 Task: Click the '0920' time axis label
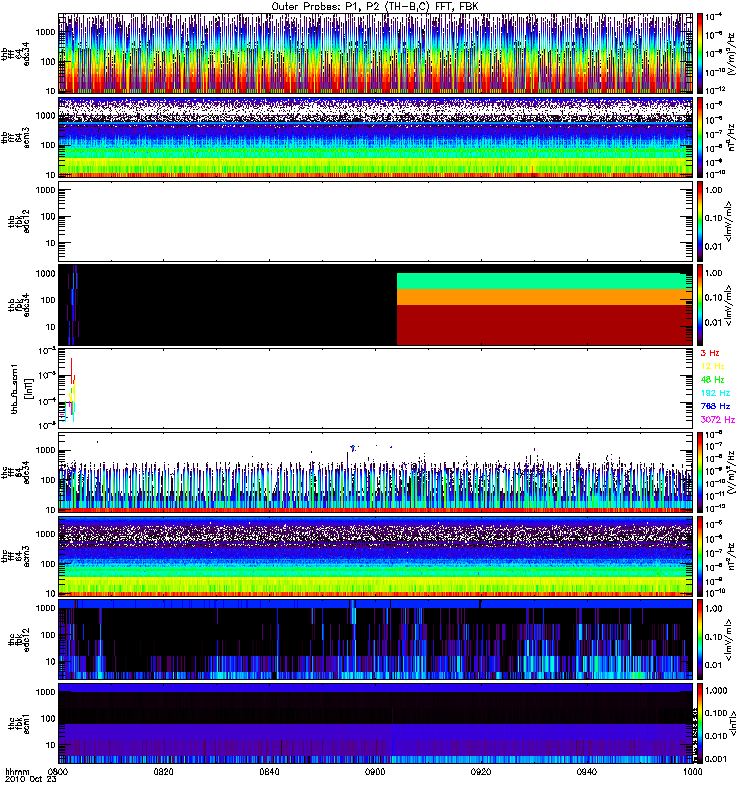(x=481, y=772)
